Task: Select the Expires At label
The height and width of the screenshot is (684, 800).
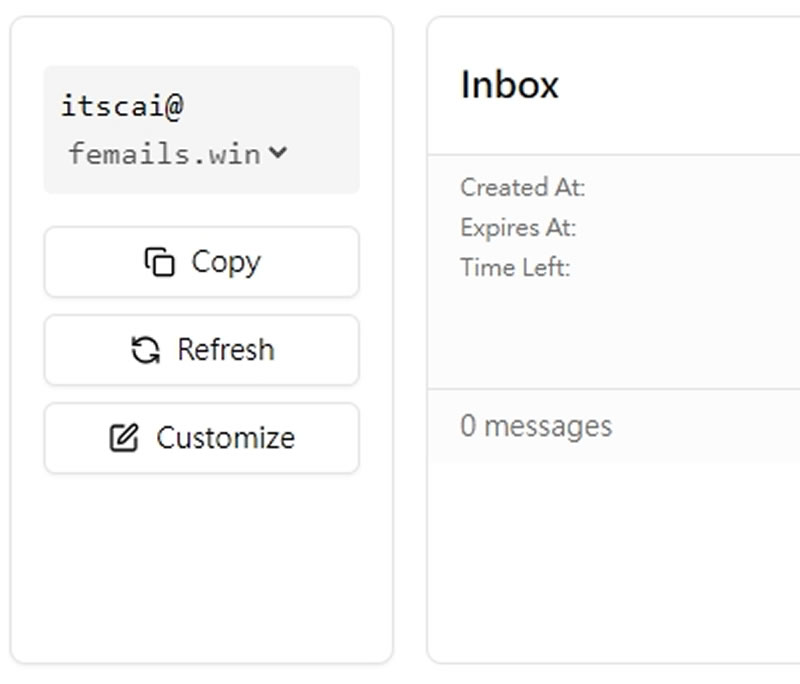Action: click(x=518, y=227)
